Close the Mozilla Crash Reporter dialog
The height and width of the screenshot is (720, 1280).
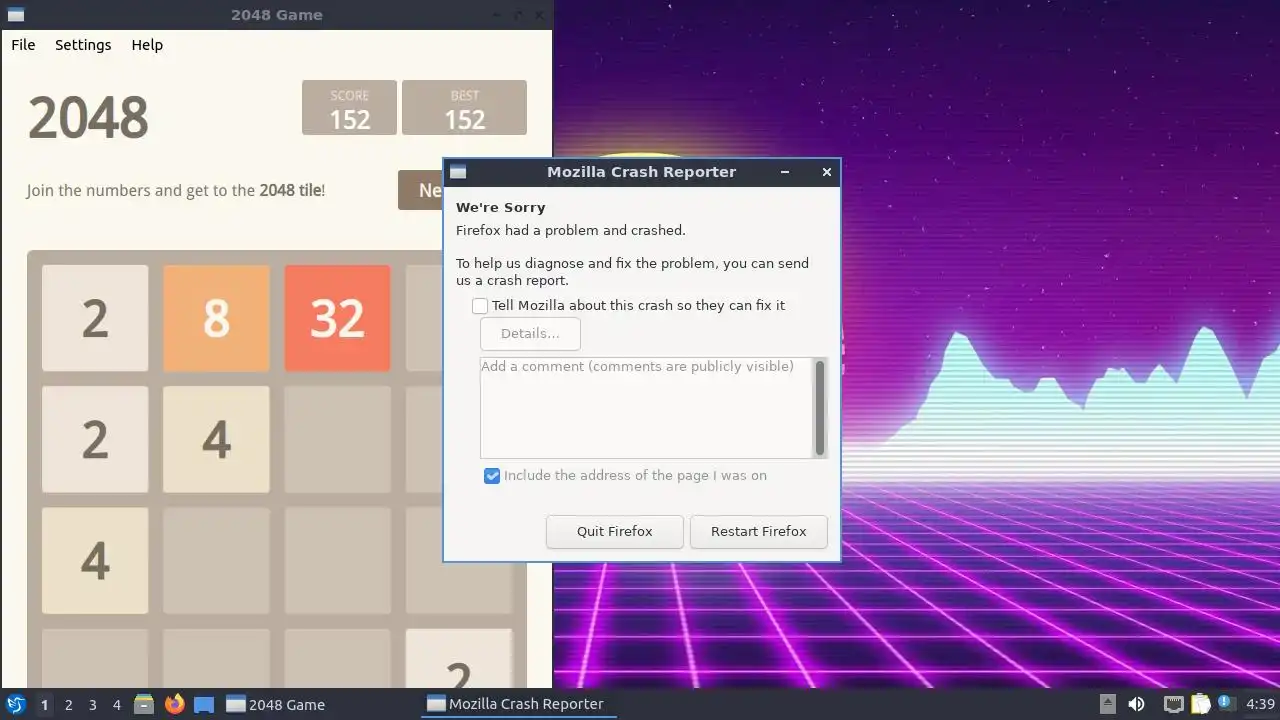(827, 172)
